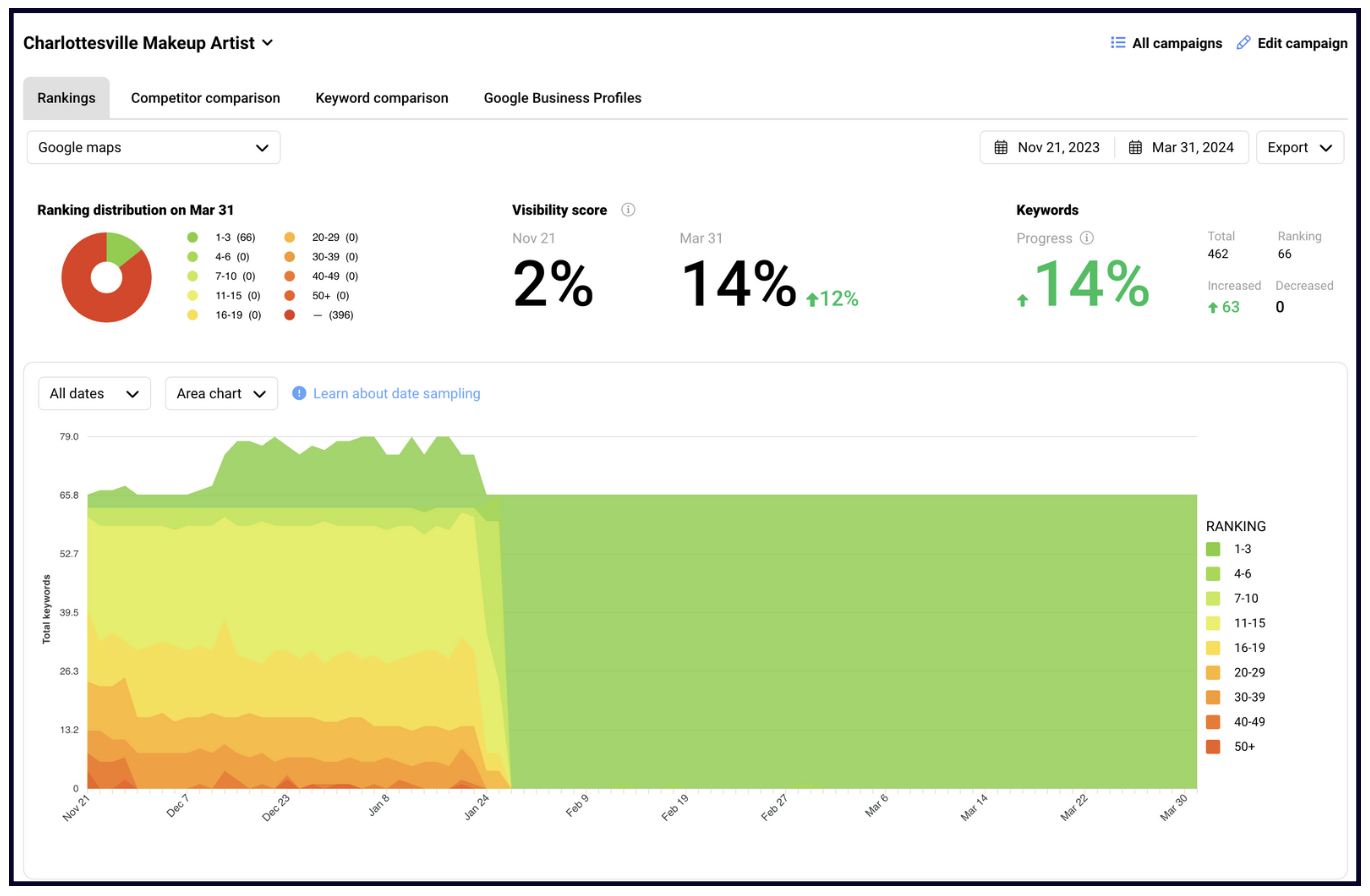Image resolution: width=1370 pixels, height=896 pixels.
Task: Click the blue date sampling info icon
Action: 299,394
